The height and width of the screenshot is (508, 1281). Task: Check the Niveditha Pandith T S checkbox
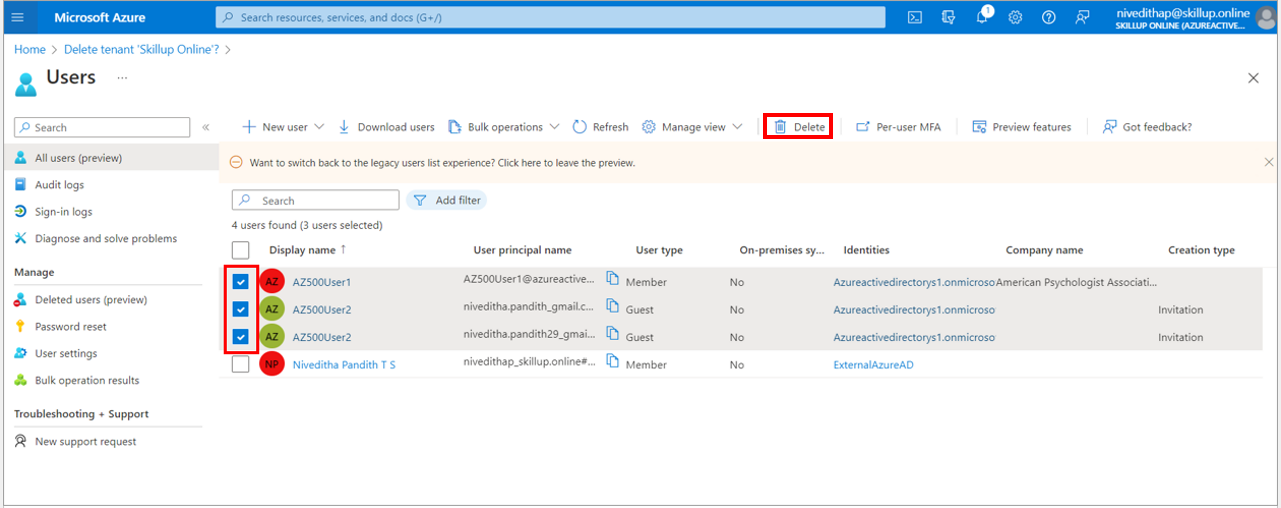[241, 364]
